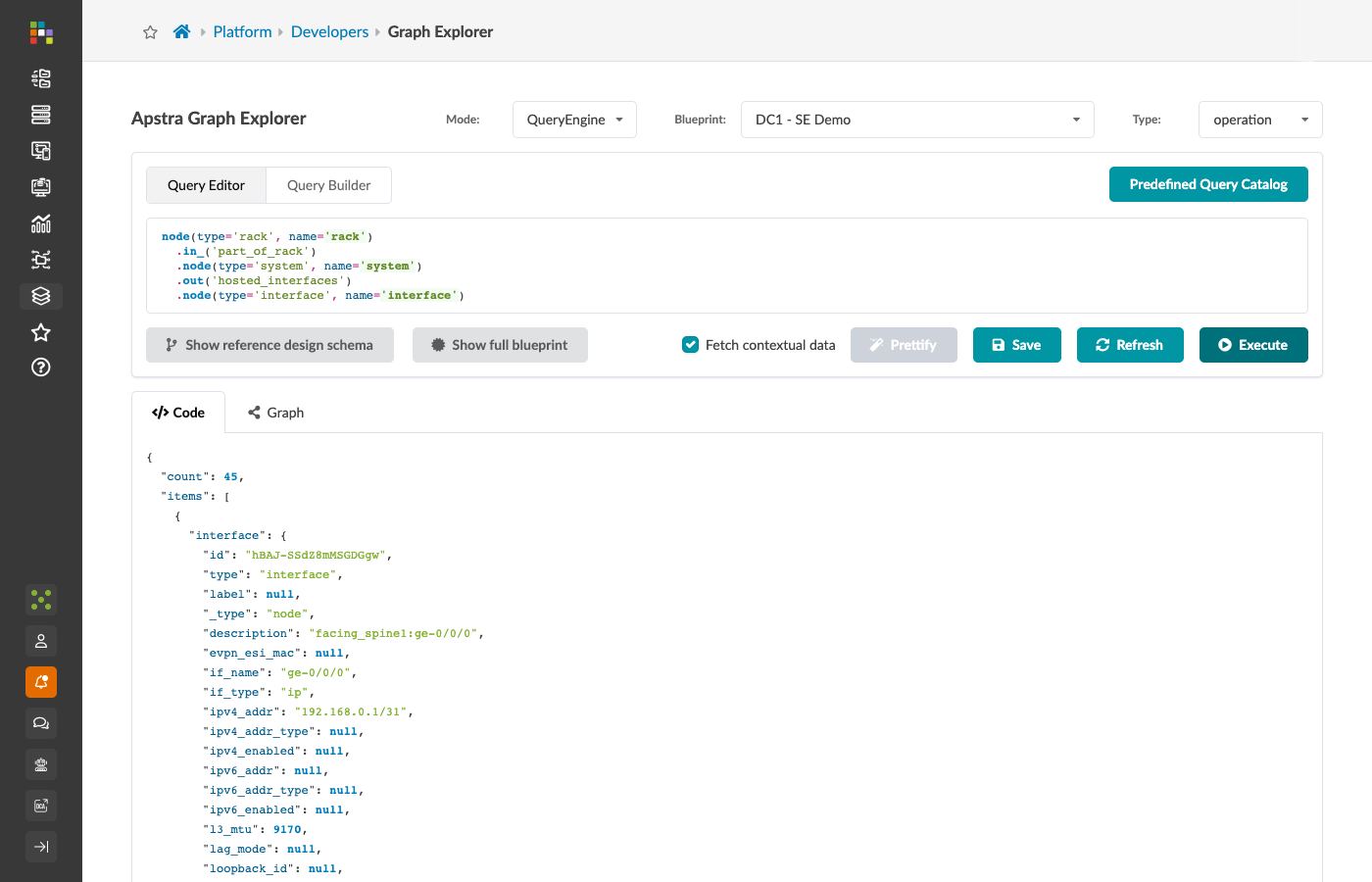Switch to the Query Builder tab

coord(329,185)
